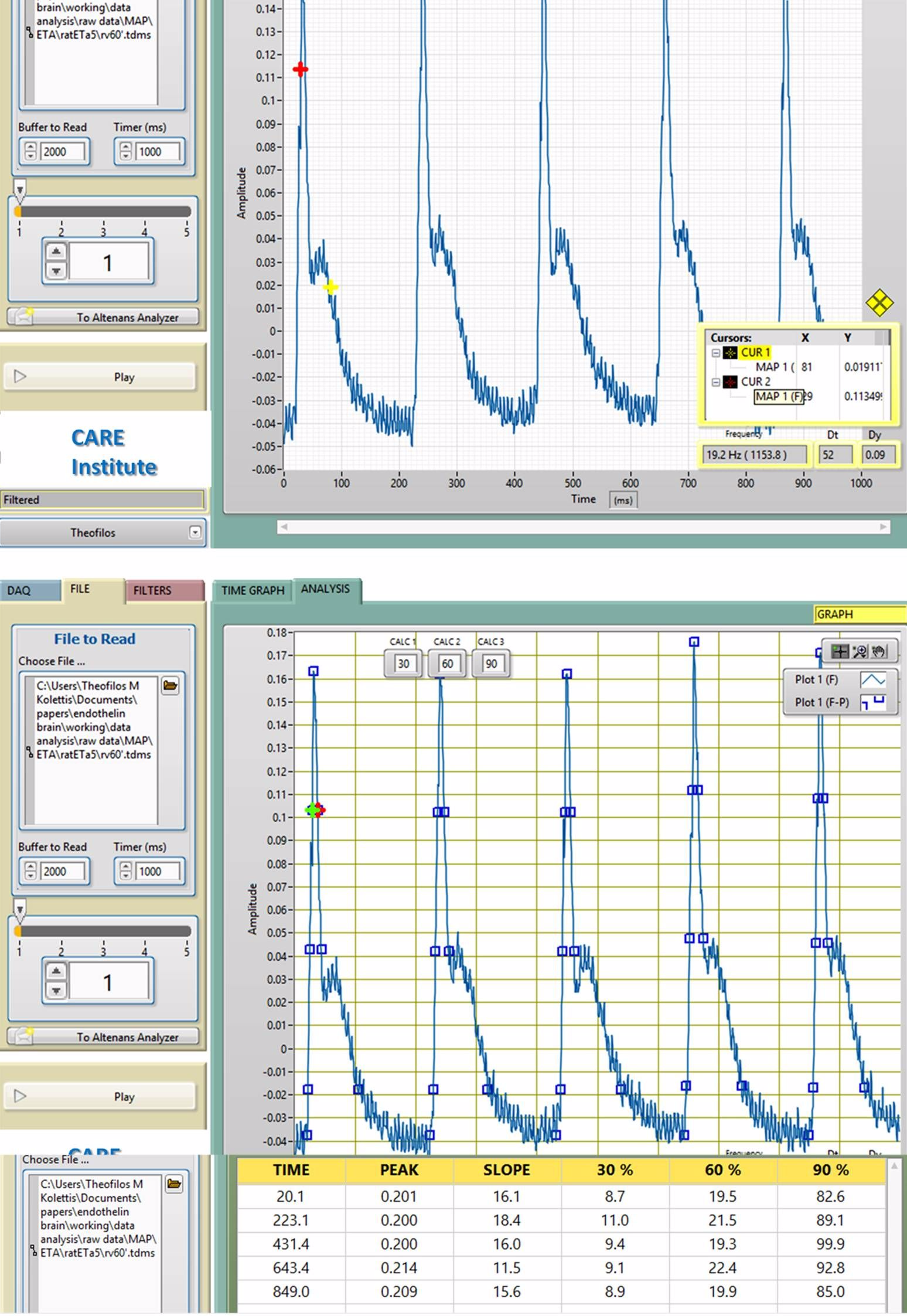The width and height of the screenshot is (907, 1316).
Task: Click the 1-to-5 slider bar above the CARE Institute logo
Action: click(103, 211)
